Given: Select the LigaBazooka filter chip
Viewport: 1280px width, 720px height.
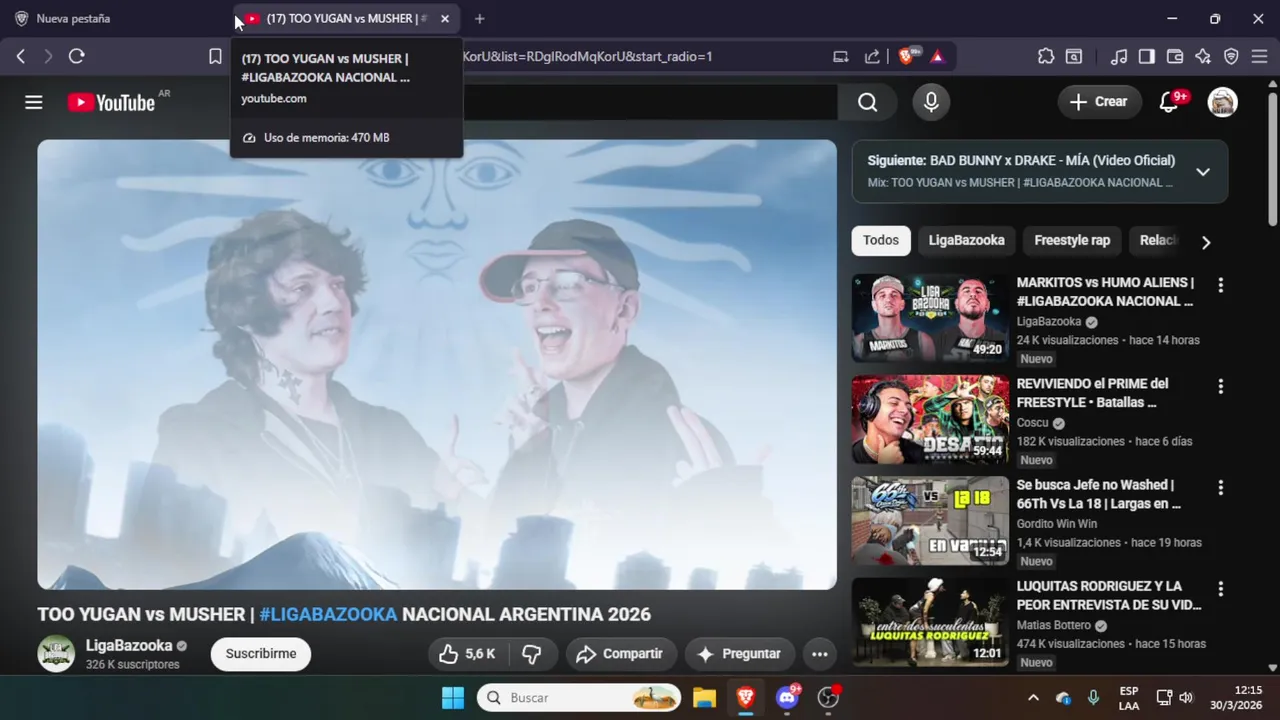Looking at the screenshot, I should click(966, 240).
